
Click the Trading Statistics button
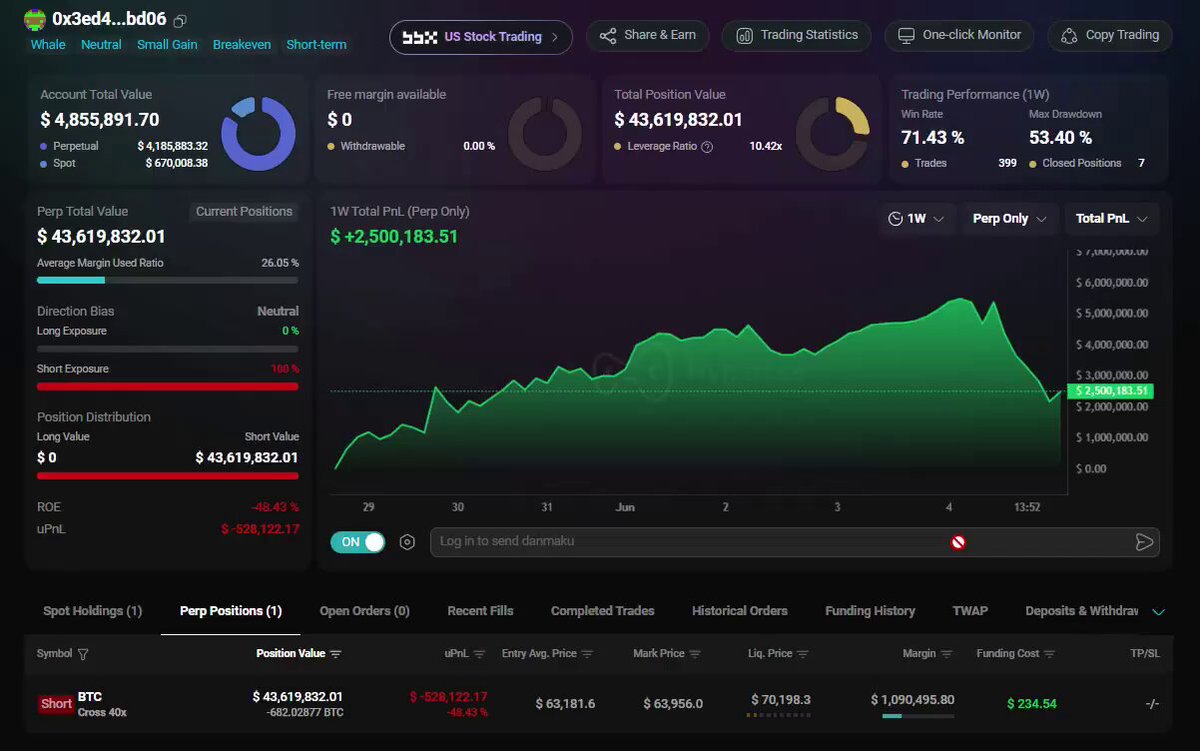(x=796, y=36)
